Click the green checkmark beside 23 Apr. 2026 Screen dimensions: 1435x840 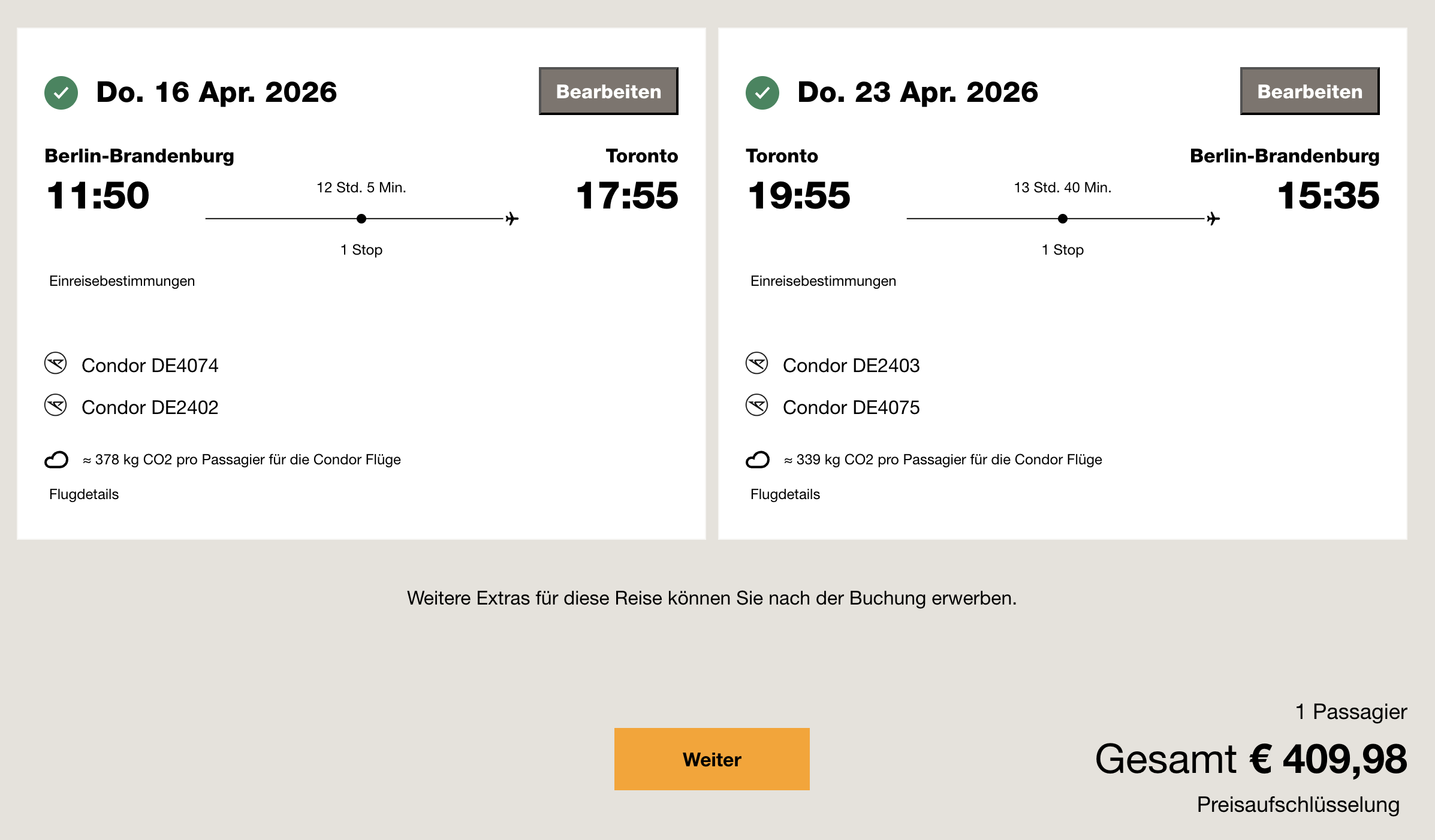pos(762,93)
